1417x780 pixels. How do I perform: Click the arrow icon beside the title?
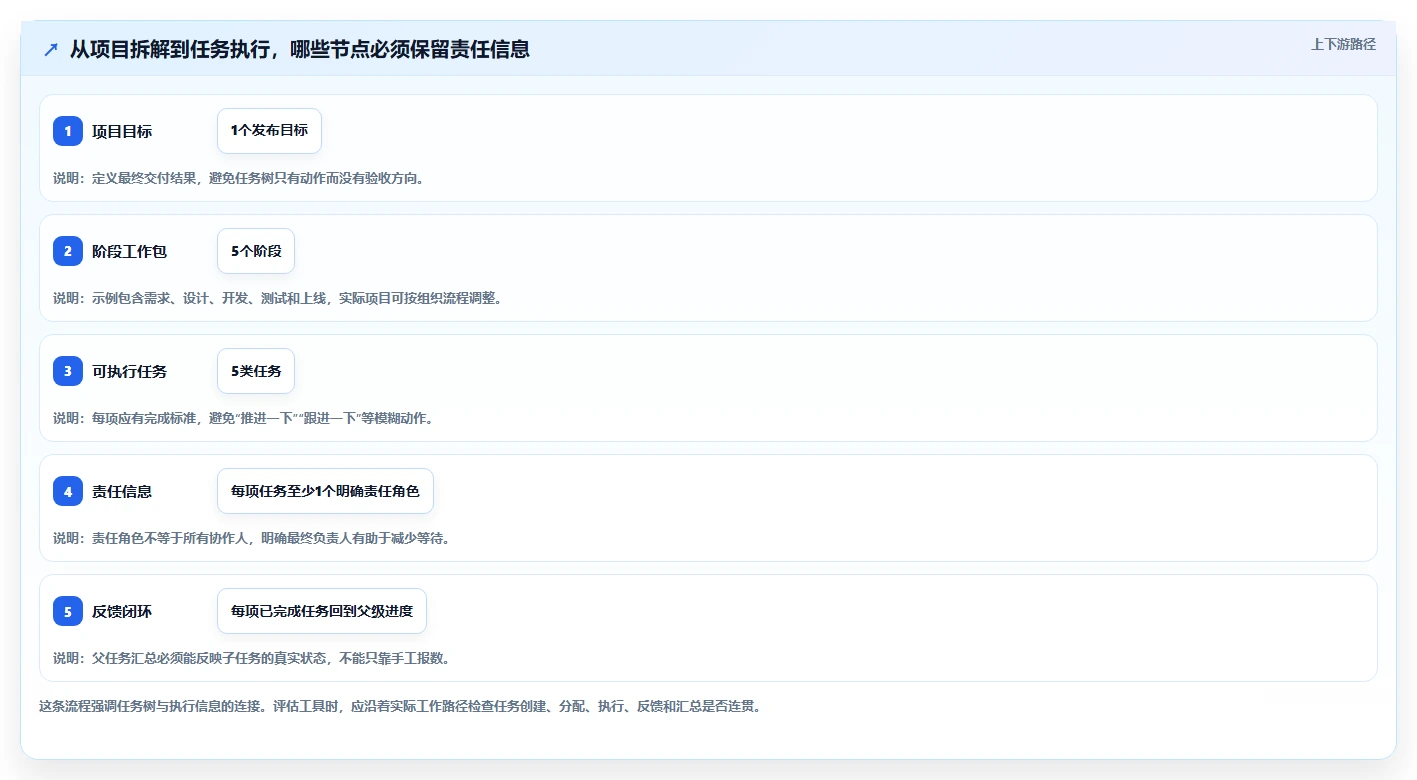click(x=51, y=49)
